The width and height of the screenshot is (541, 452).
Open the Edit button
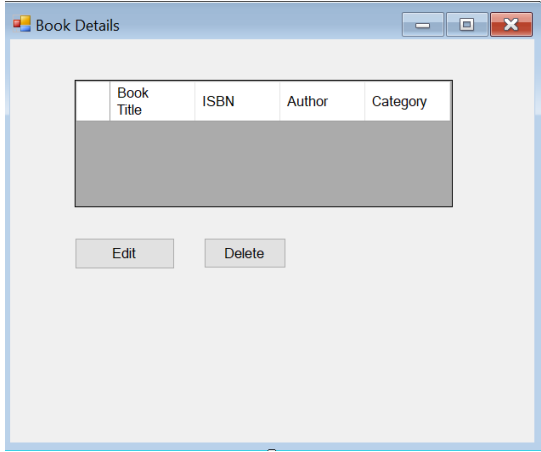point(125,253)
